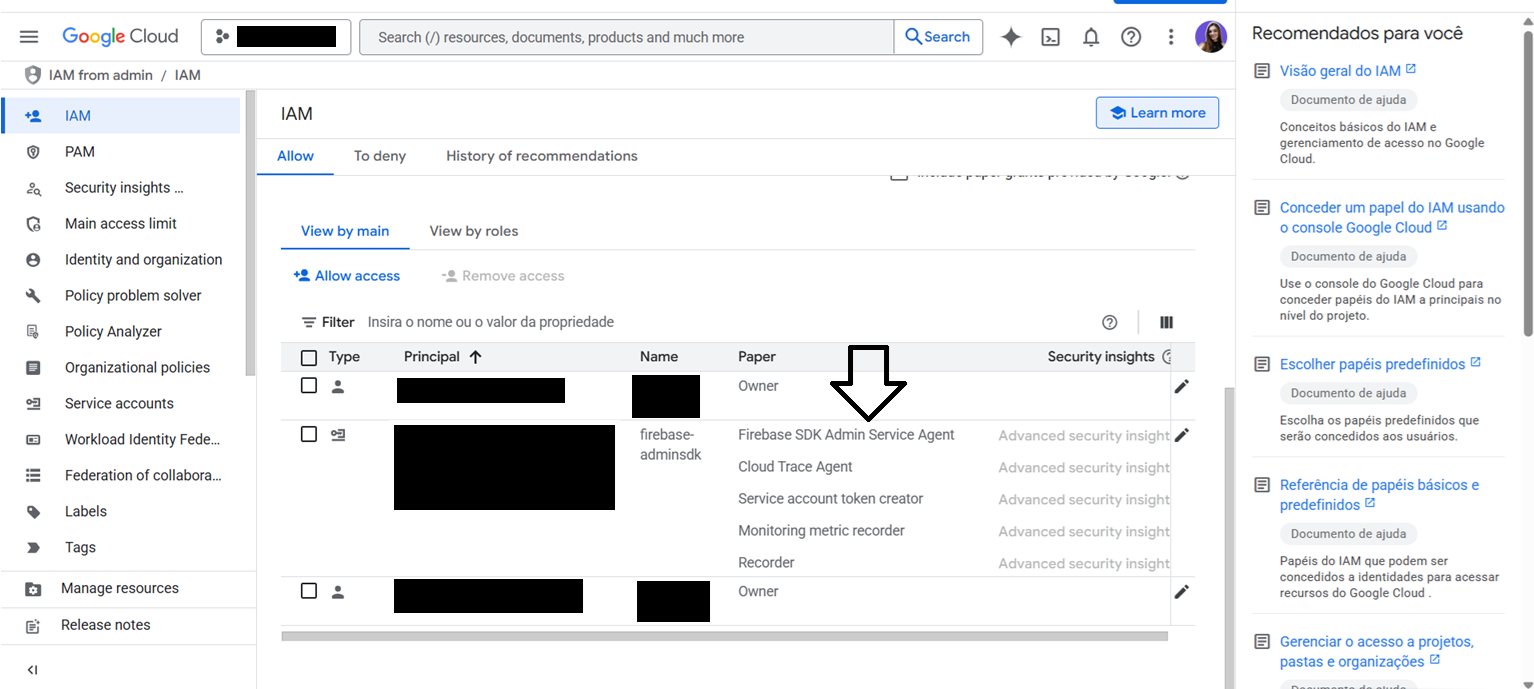Click the Learn more button
The width and height of the screenshot is (1534, 689).
click(1157, 113)
